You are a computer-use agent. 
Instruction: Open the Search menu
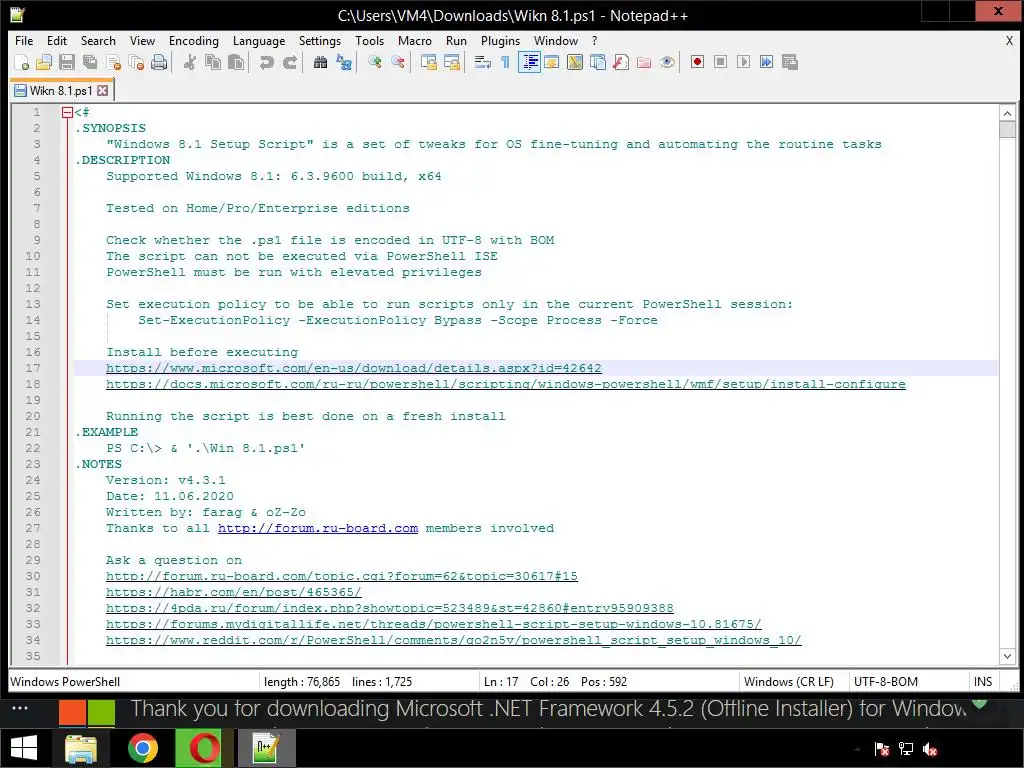[98, 40]
